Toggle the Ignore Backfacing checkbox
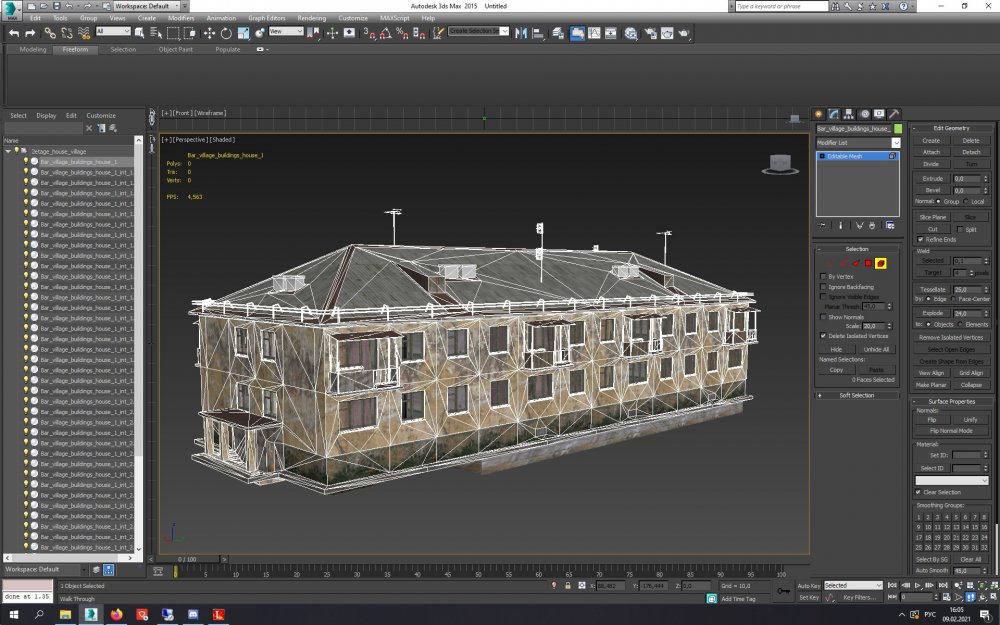Image resolution: width=1000 pixels, height=625 pixels. pyautogui.click(x=823, y=287)
